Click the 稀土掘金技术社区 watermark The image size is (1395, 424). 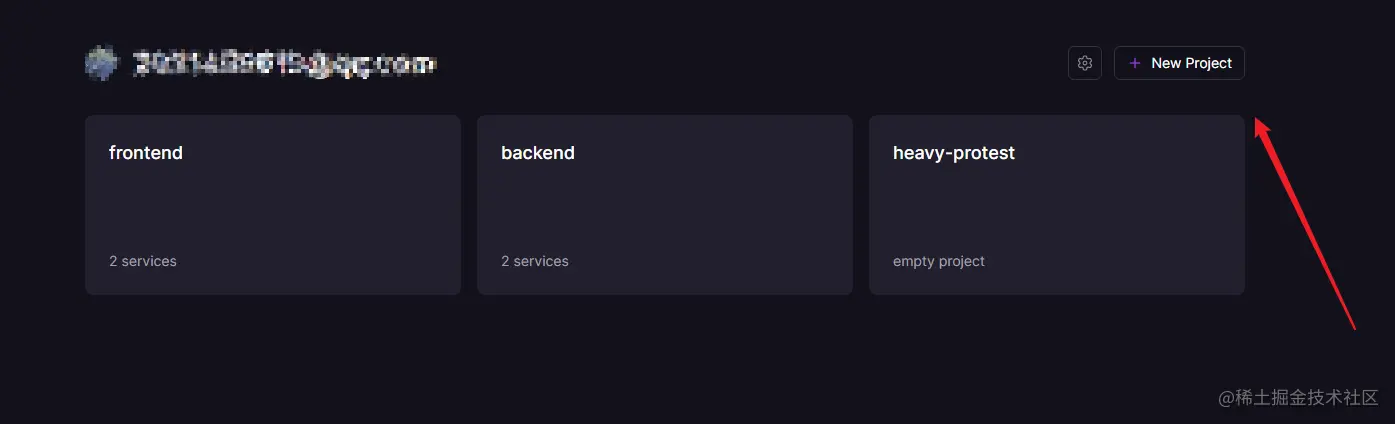pos(1298,397)
